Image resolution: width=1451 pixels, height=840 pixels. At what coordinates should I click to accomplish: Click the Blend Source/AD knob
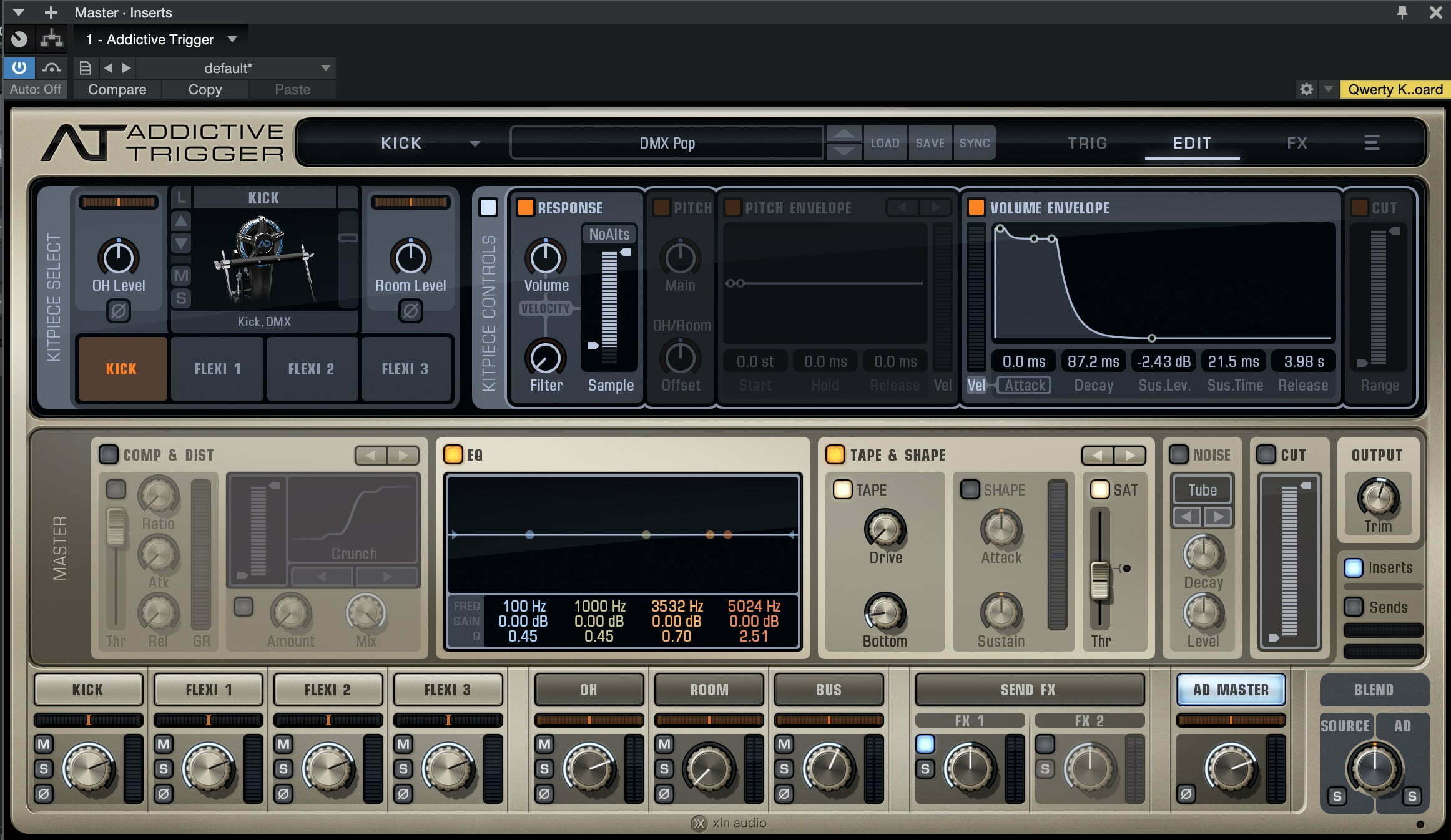click(1374, 769)
